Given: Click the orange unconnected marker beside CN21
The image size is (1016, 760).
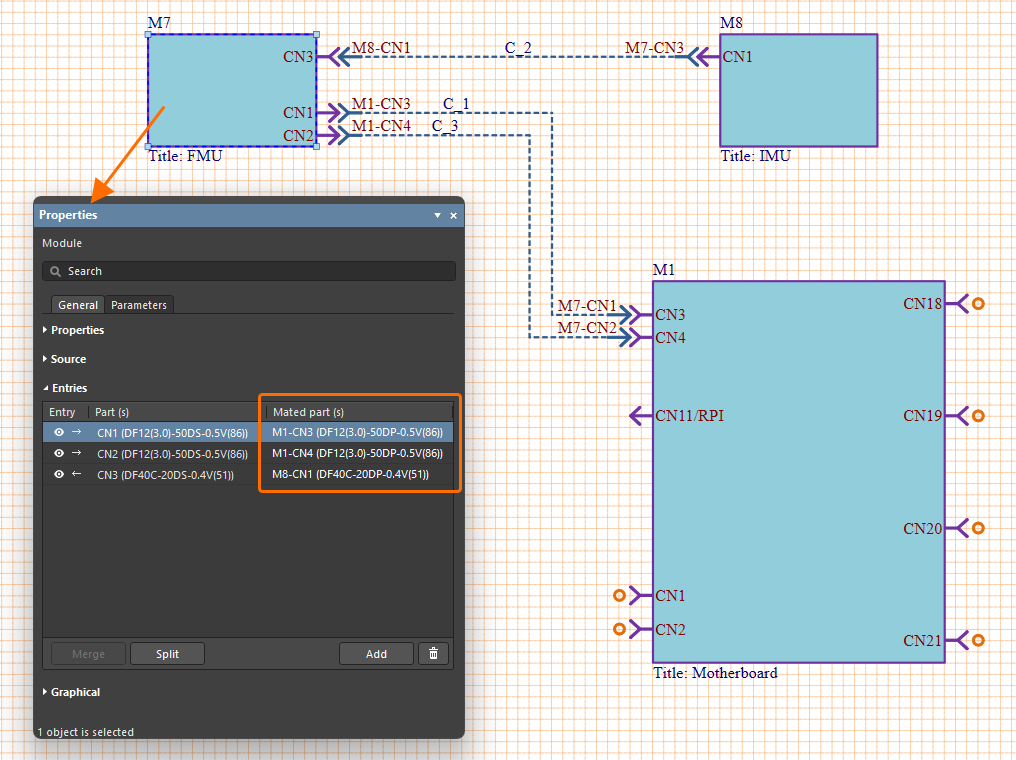Looking at the screenshot, I should (x=979, y=640).
